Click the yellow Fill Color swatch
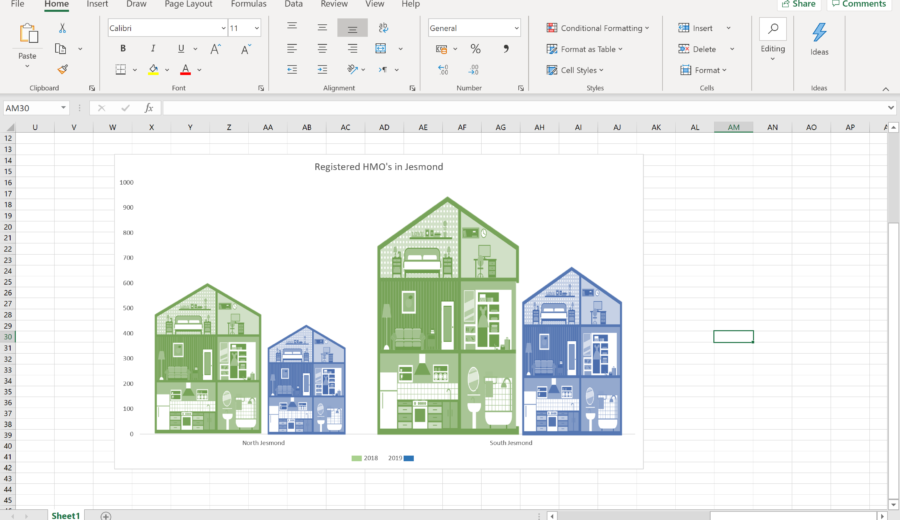 click(153, 70)
